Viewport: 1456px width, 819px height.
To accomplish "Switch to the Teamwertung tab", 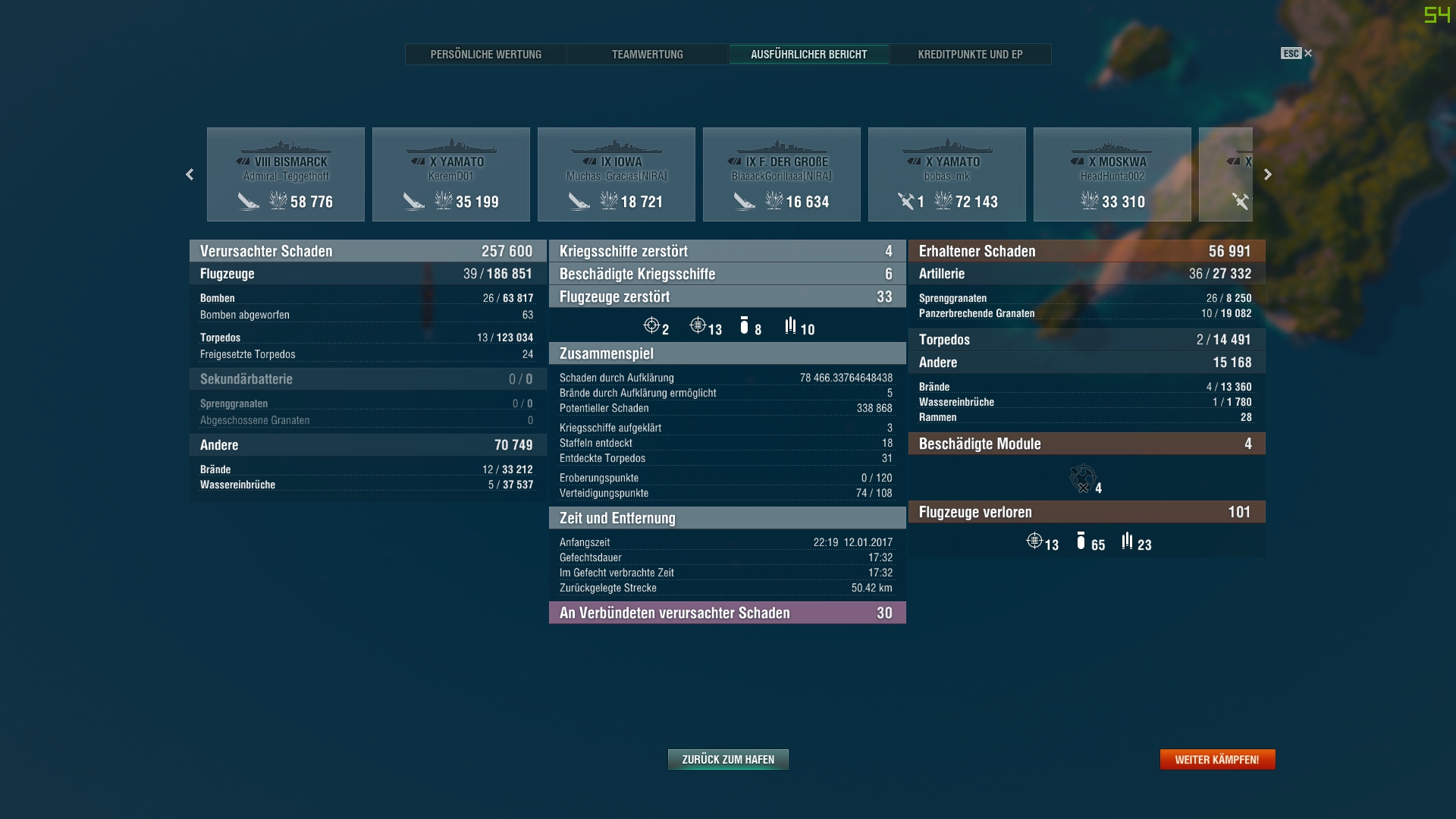I will tap(647, 55).
